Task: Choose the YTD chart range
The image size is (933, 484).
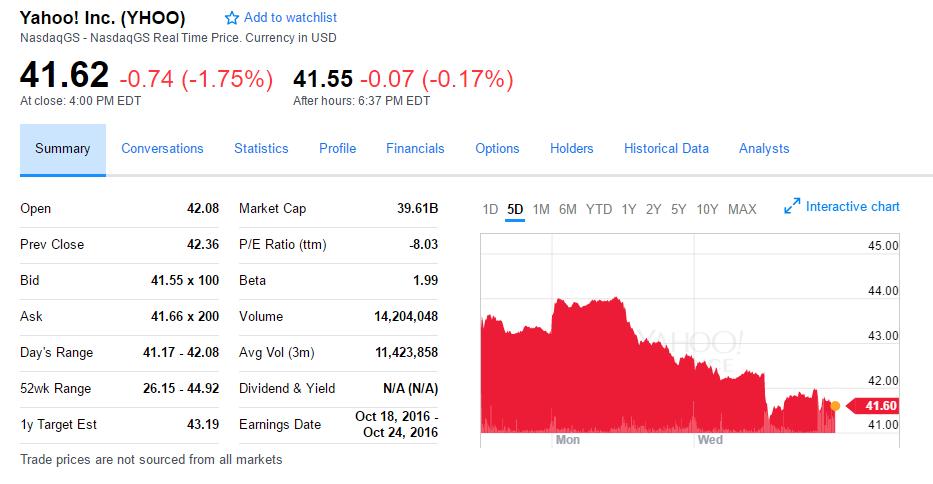Action: point(599,209)
